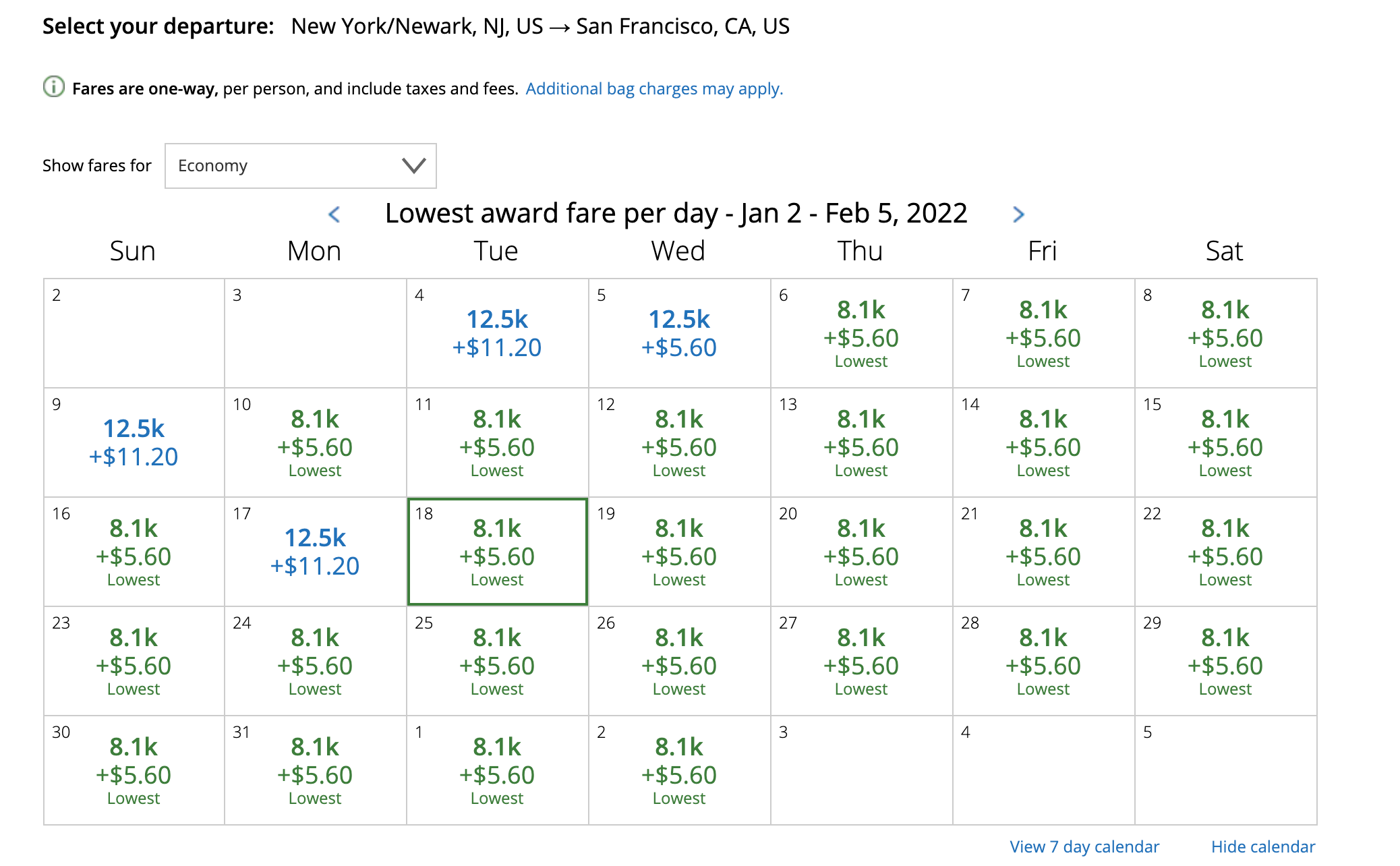Pick Friday January 14 fare
This screenshot has width=1400, height=866.
tap(1043, 442)
